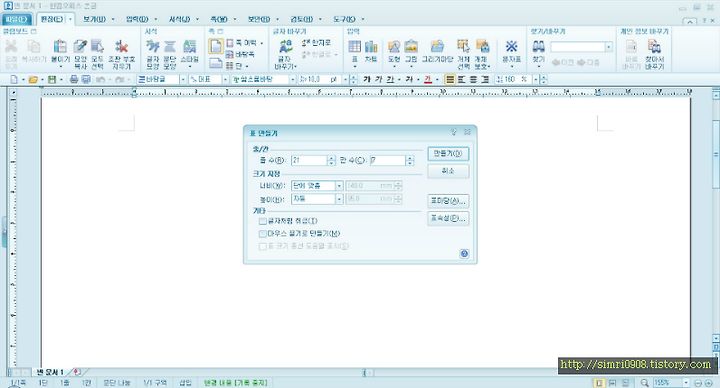The image size is (720, 388).
Task: Click the blue help icon in dialog
Action: point(464,253)
